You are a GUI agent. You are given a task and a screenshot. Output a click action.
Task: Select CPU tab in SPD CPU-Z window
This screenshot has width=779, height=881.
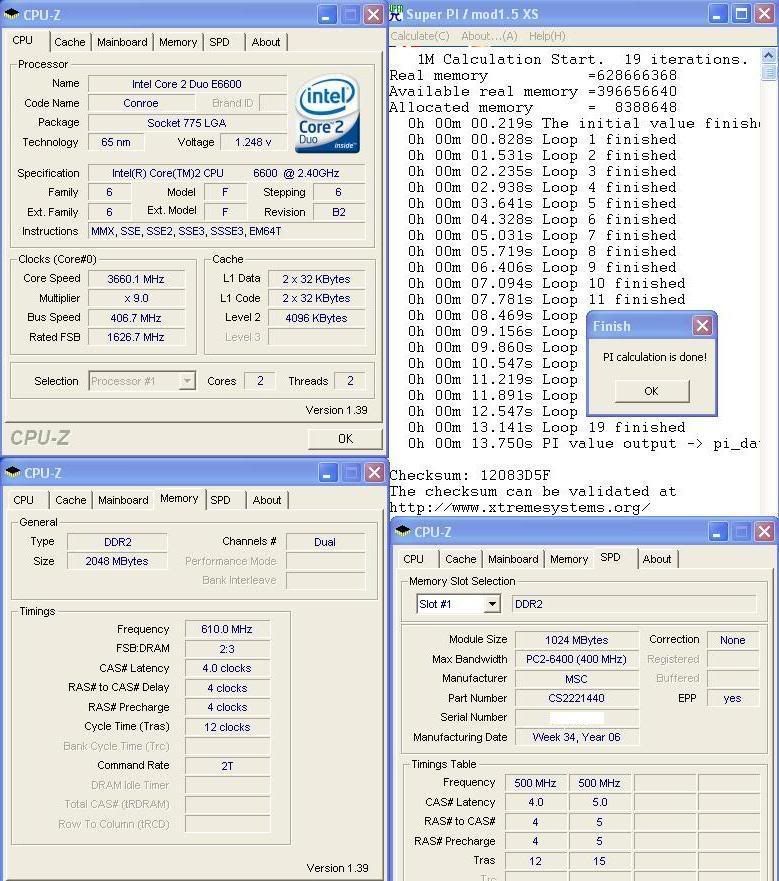click(x=414, y=559)
